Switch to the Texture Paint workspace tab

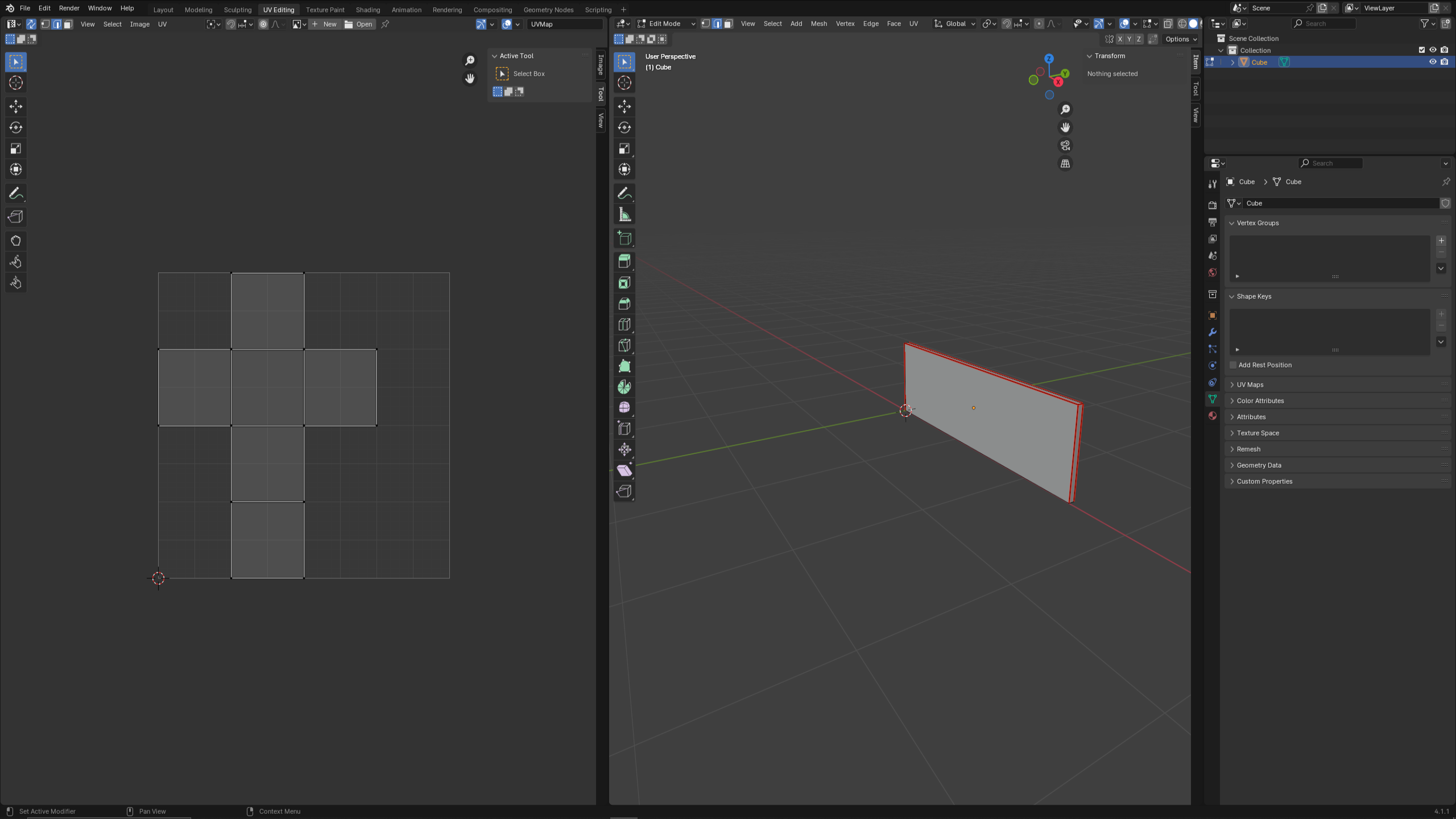[x=325, y=10]
